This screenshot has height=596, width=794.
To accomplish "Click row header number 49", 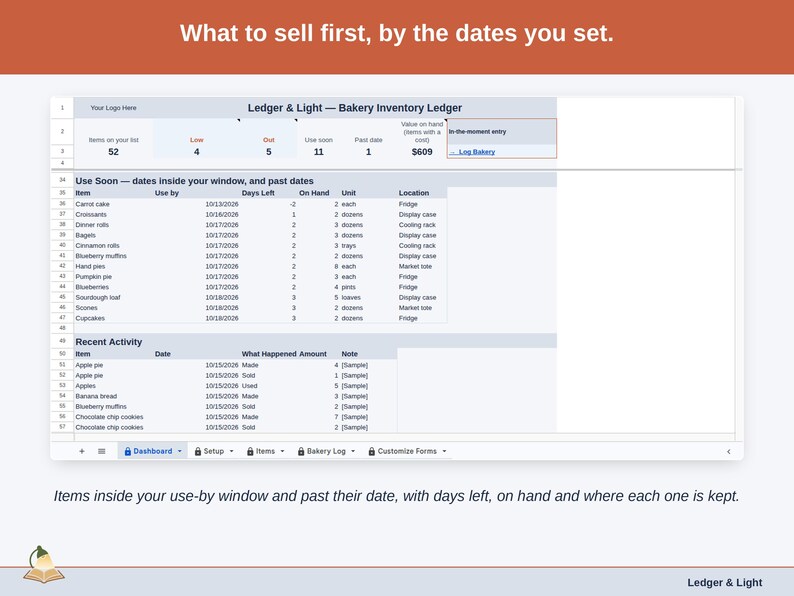I will [x=62, y=341].
